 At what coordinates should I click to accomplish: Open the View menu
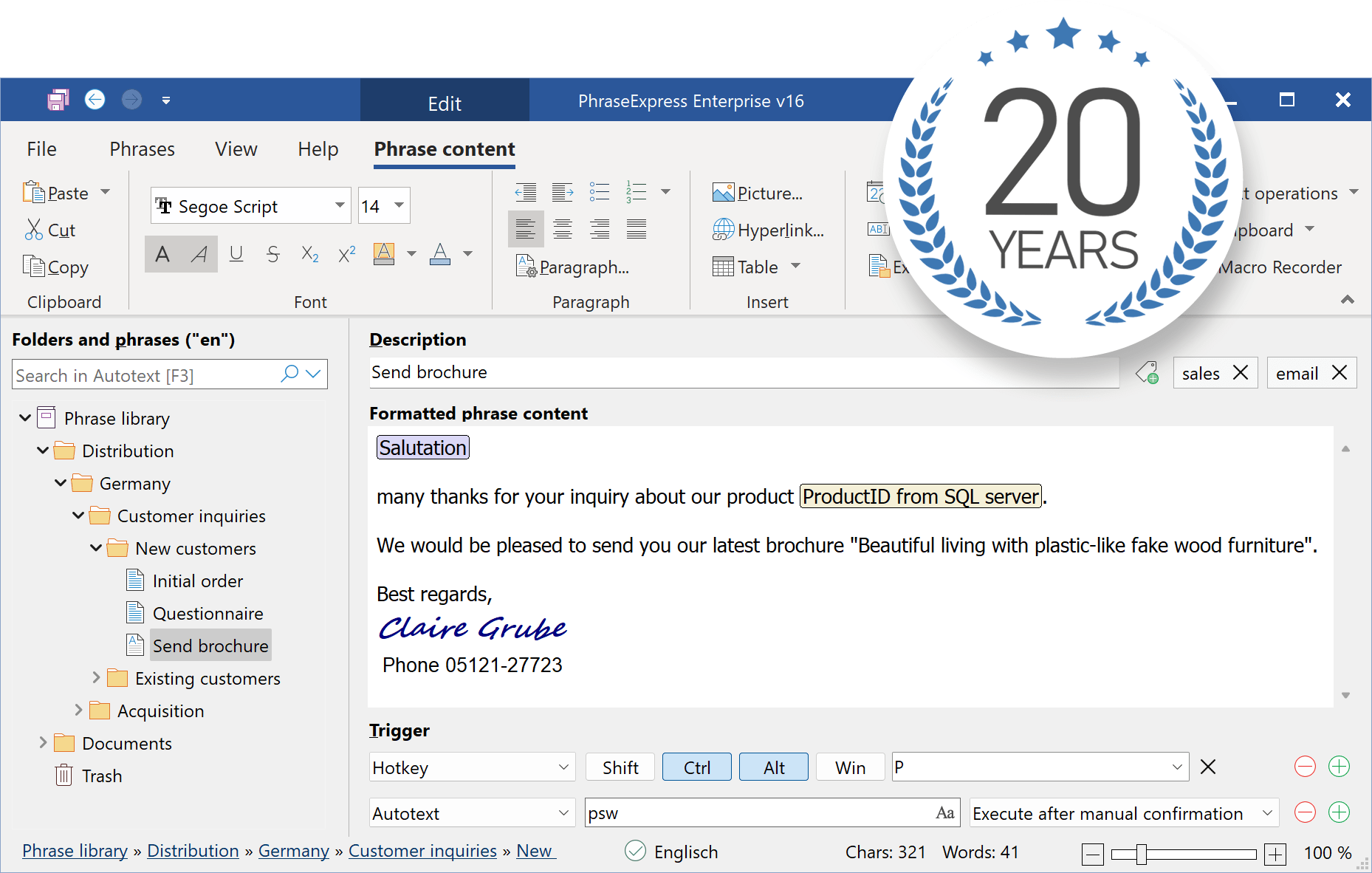click(x=236, y=149)
